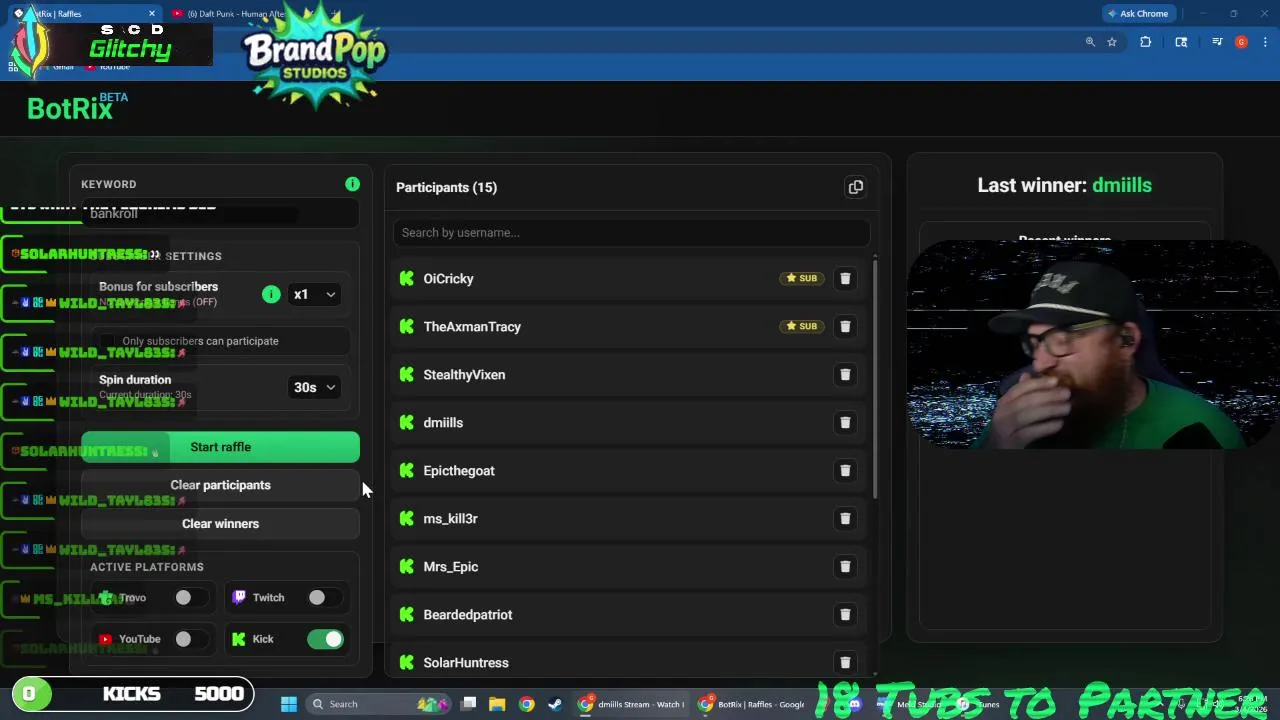Click Clear winners

tap(220, 524)
